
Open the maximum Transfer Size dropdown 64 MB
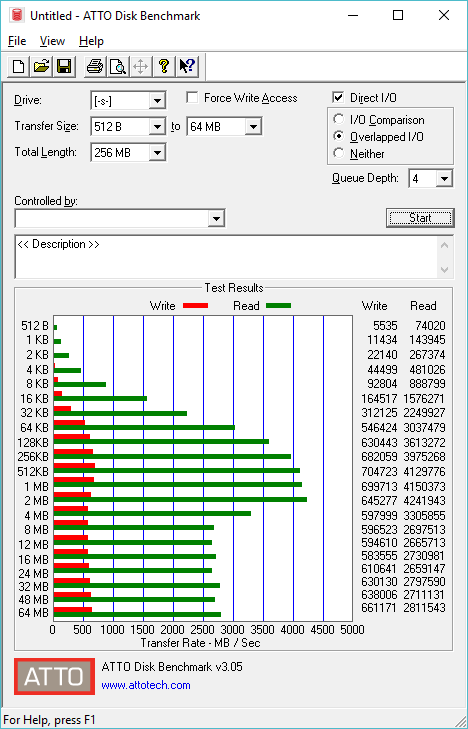[x=253, y=126]
